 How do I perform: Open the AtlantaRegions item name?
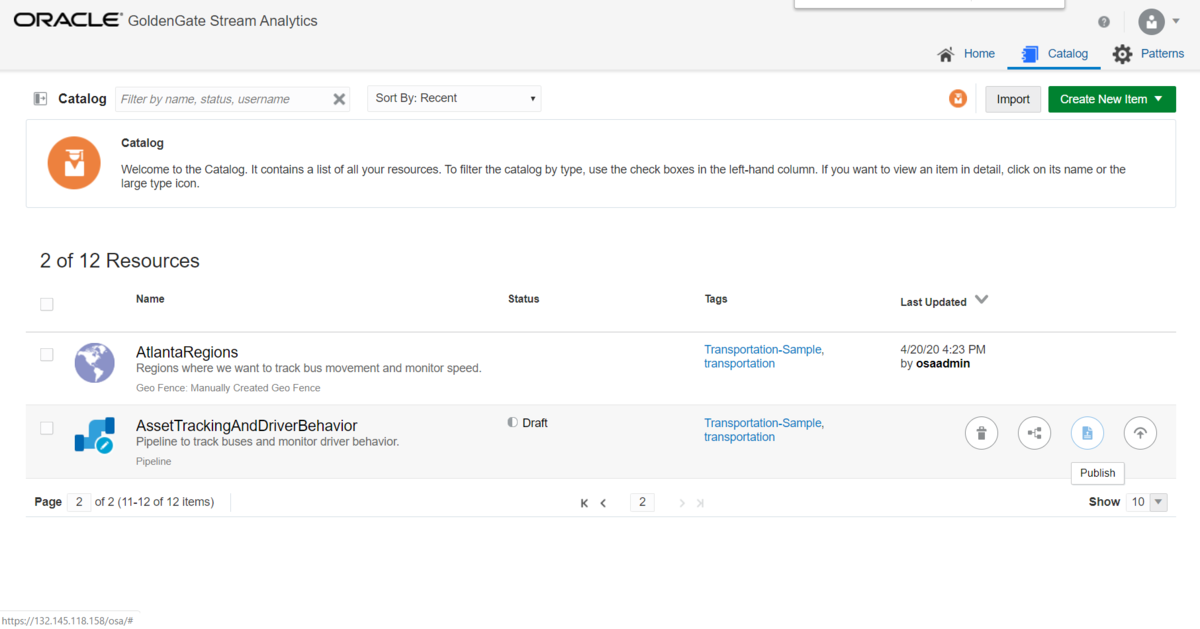(187, 352)
